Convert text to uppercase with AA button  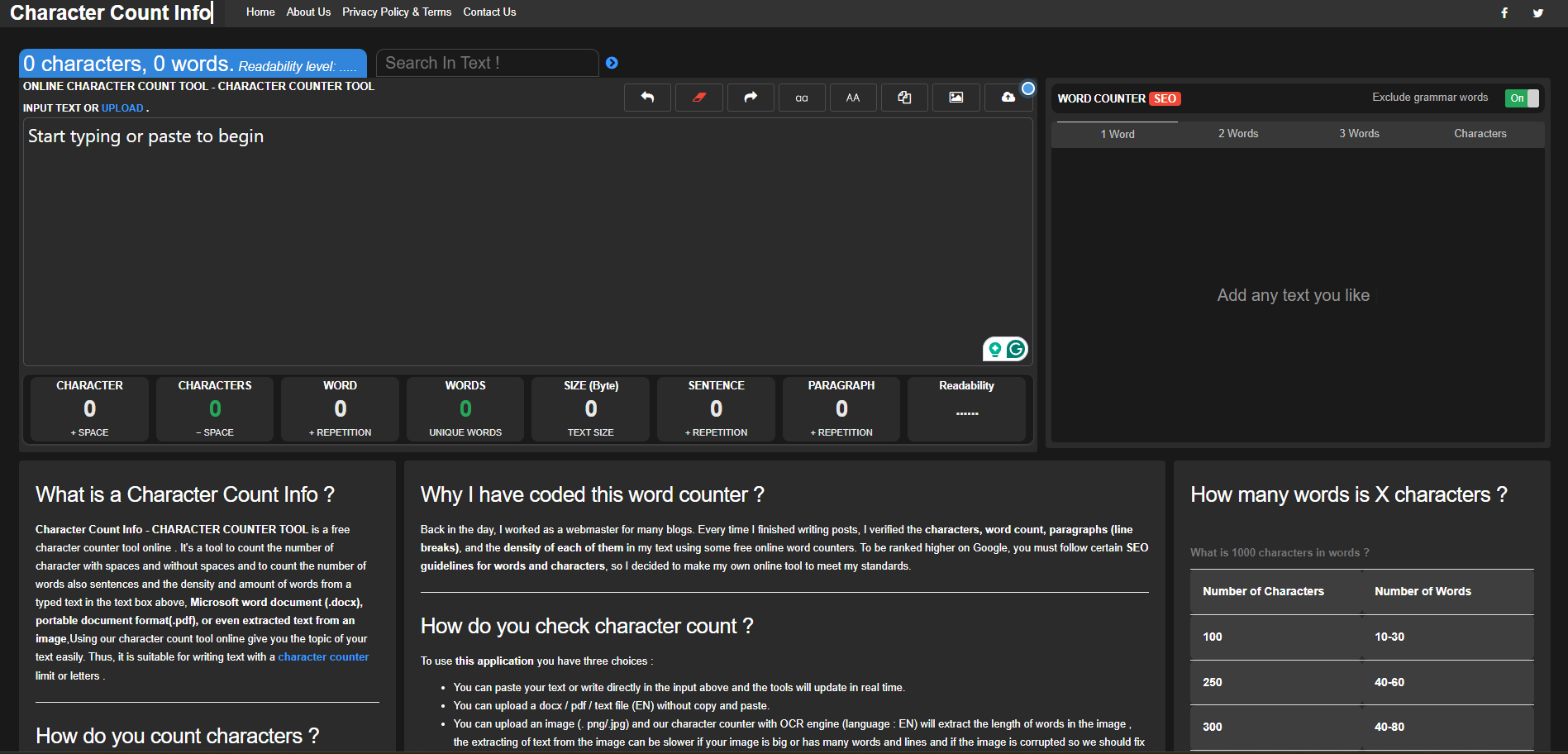853,98
